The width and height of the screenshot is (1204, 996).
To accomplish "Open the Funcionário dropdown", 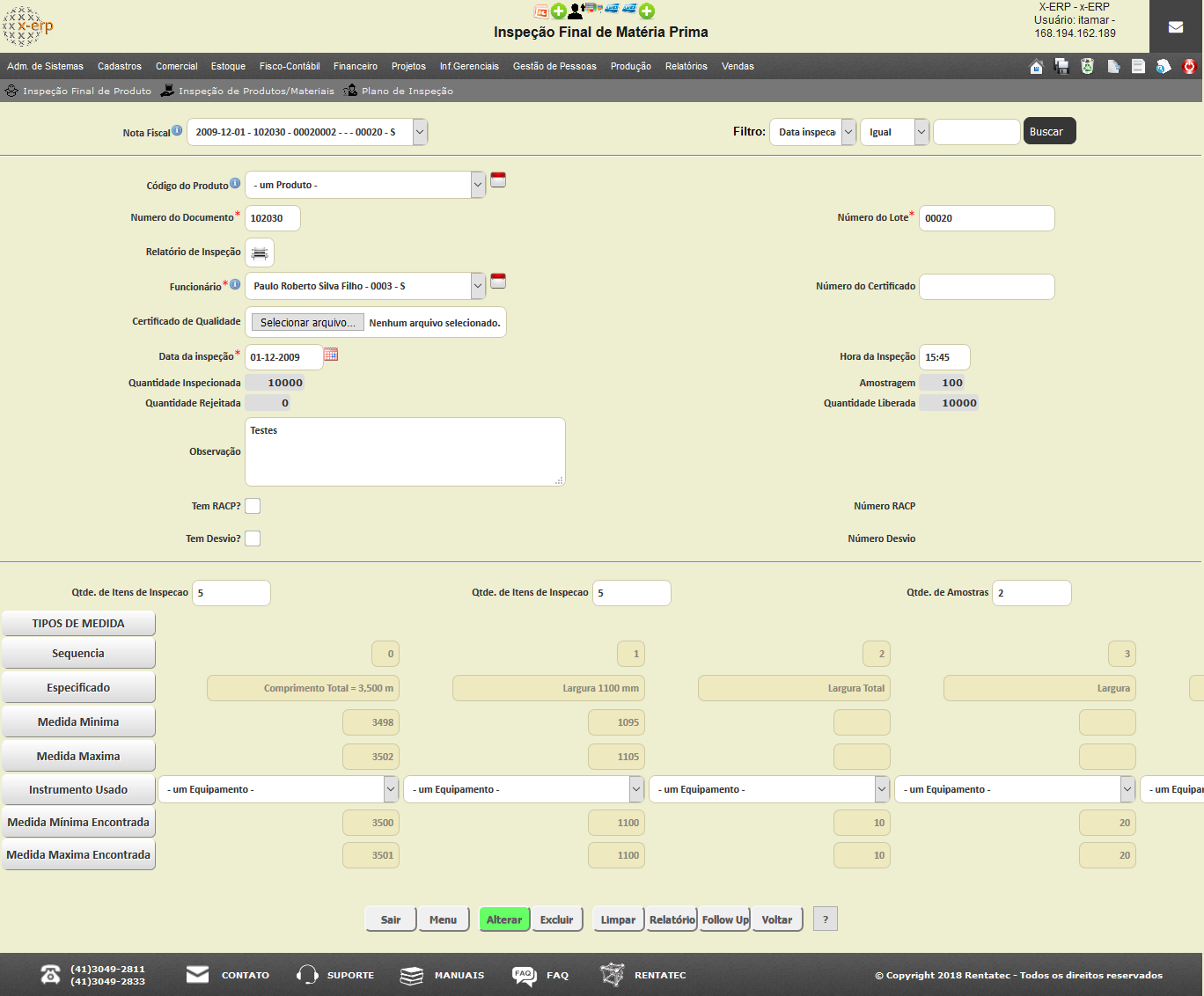I will click(365, 286).
